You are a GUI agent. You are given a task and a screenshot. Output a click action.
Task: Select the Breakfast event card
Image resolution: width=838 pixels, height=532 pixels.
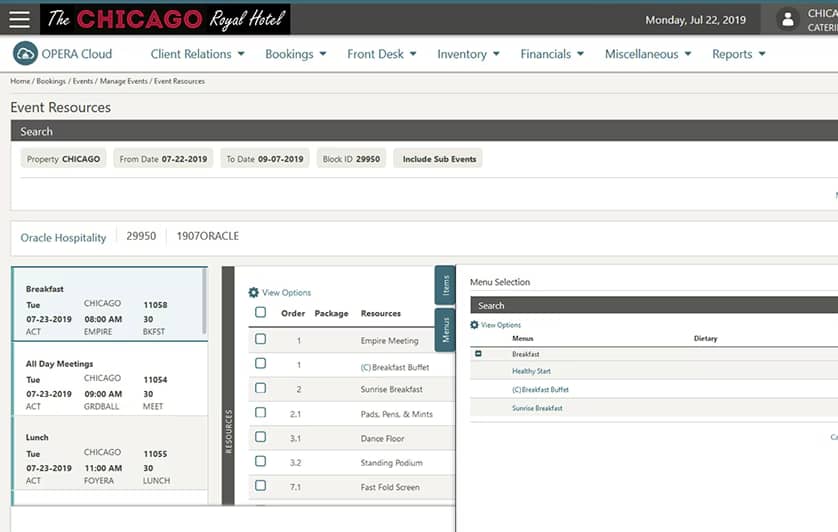pyautogui.click(x=108, y=304)
